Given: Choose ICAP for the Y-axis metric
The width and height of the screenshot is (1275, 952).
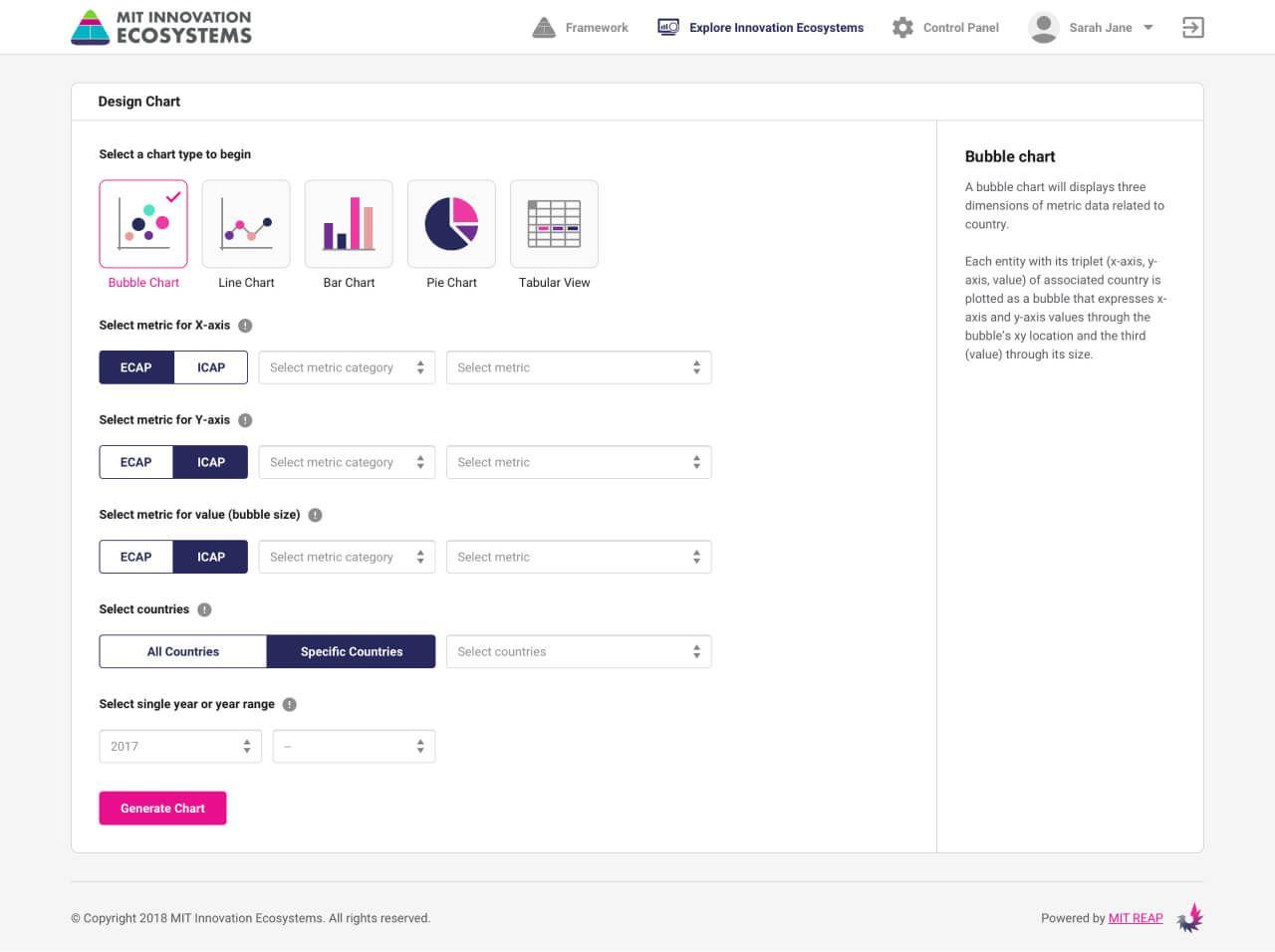Looking at the screenshot, I should coord(211,462).
